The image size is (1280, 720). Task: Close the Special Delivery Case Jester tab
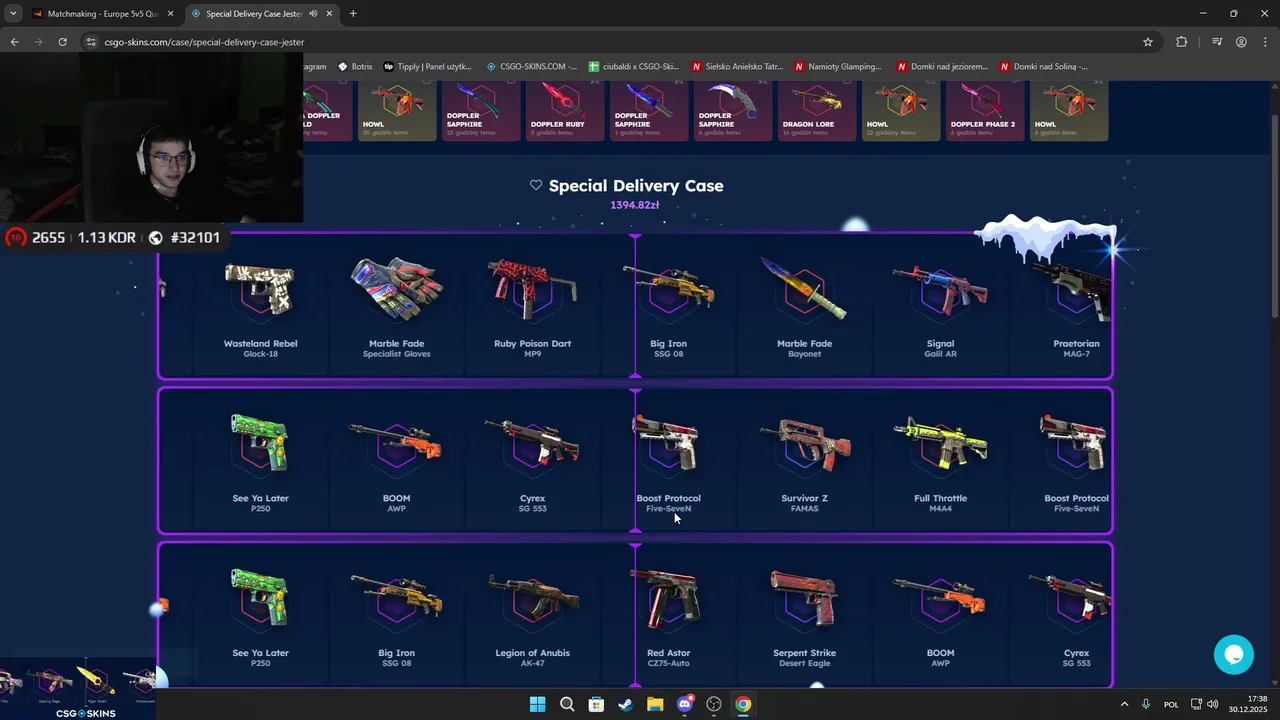point(329,14)
